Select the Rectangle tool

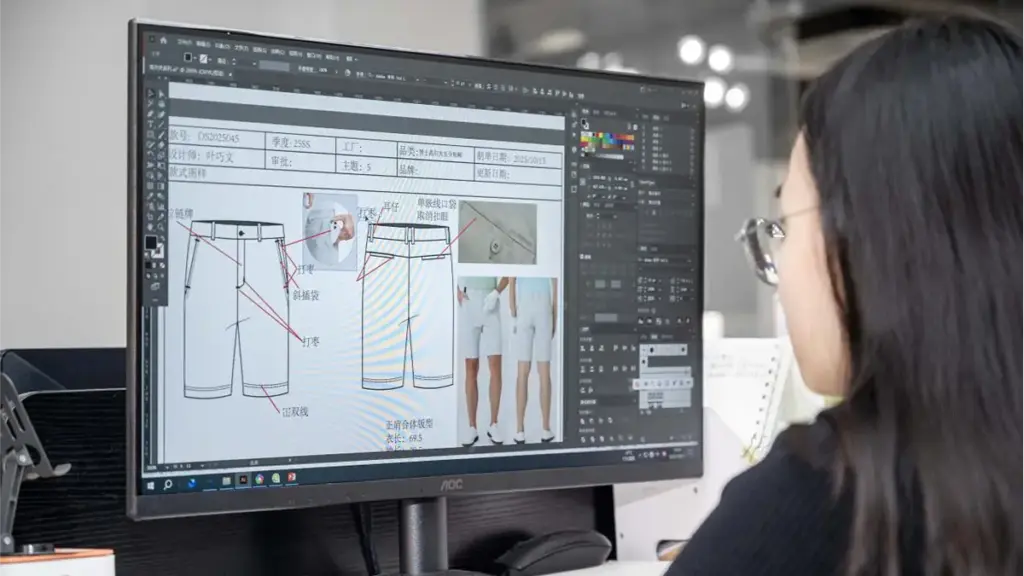(151, 135)
